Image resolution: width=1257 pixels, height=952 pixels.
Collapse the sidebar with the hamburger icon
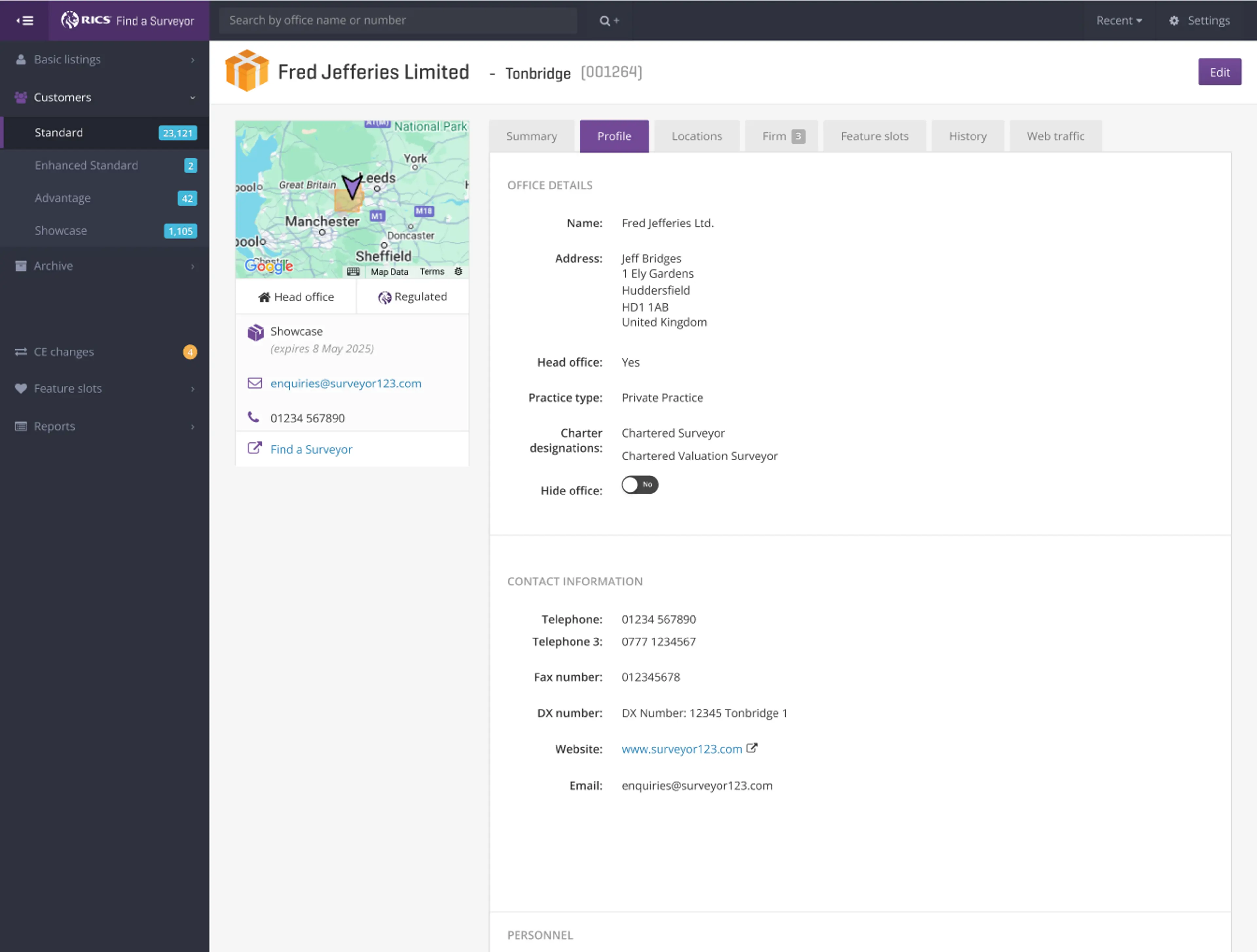25,20
